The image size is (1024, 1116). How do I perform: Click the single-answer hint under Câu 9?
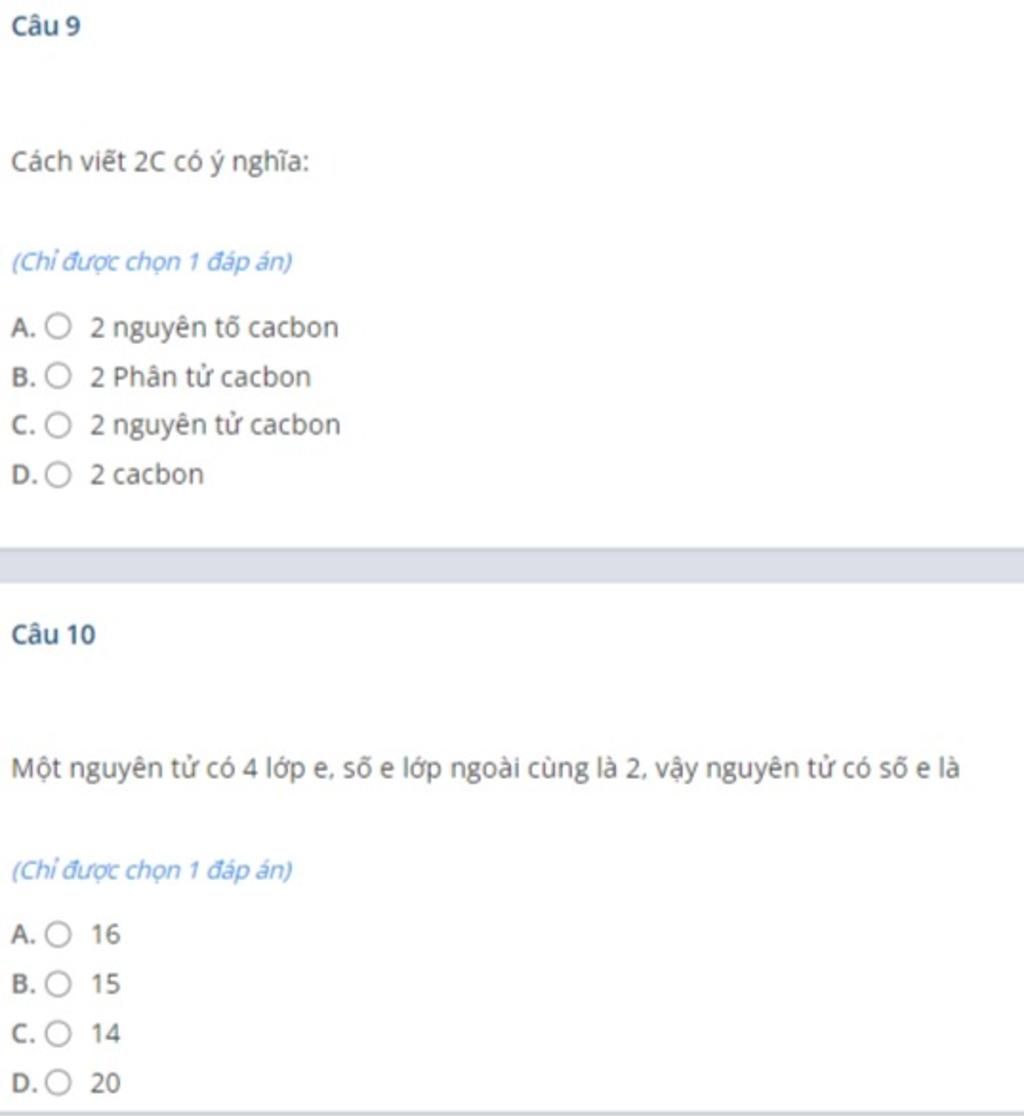pyautogui.click(x=152, y=262)
